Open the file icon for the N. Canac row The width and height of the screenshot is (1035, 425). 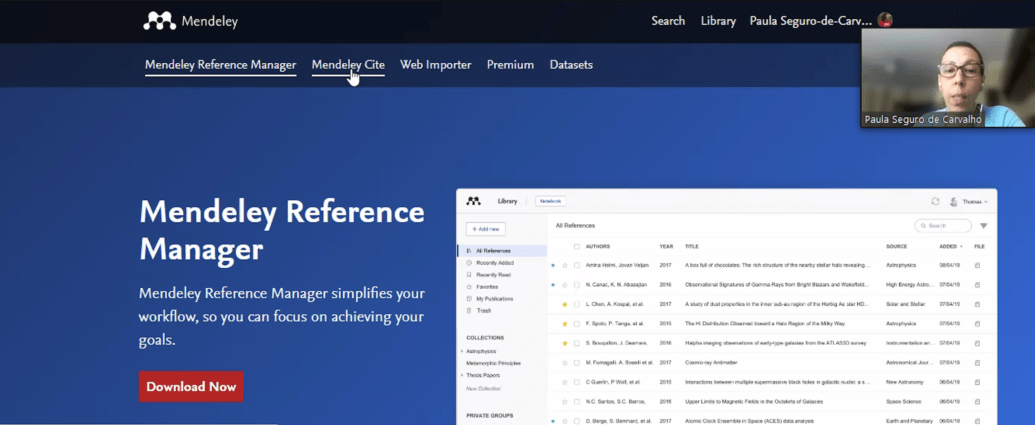click(978, 284)
